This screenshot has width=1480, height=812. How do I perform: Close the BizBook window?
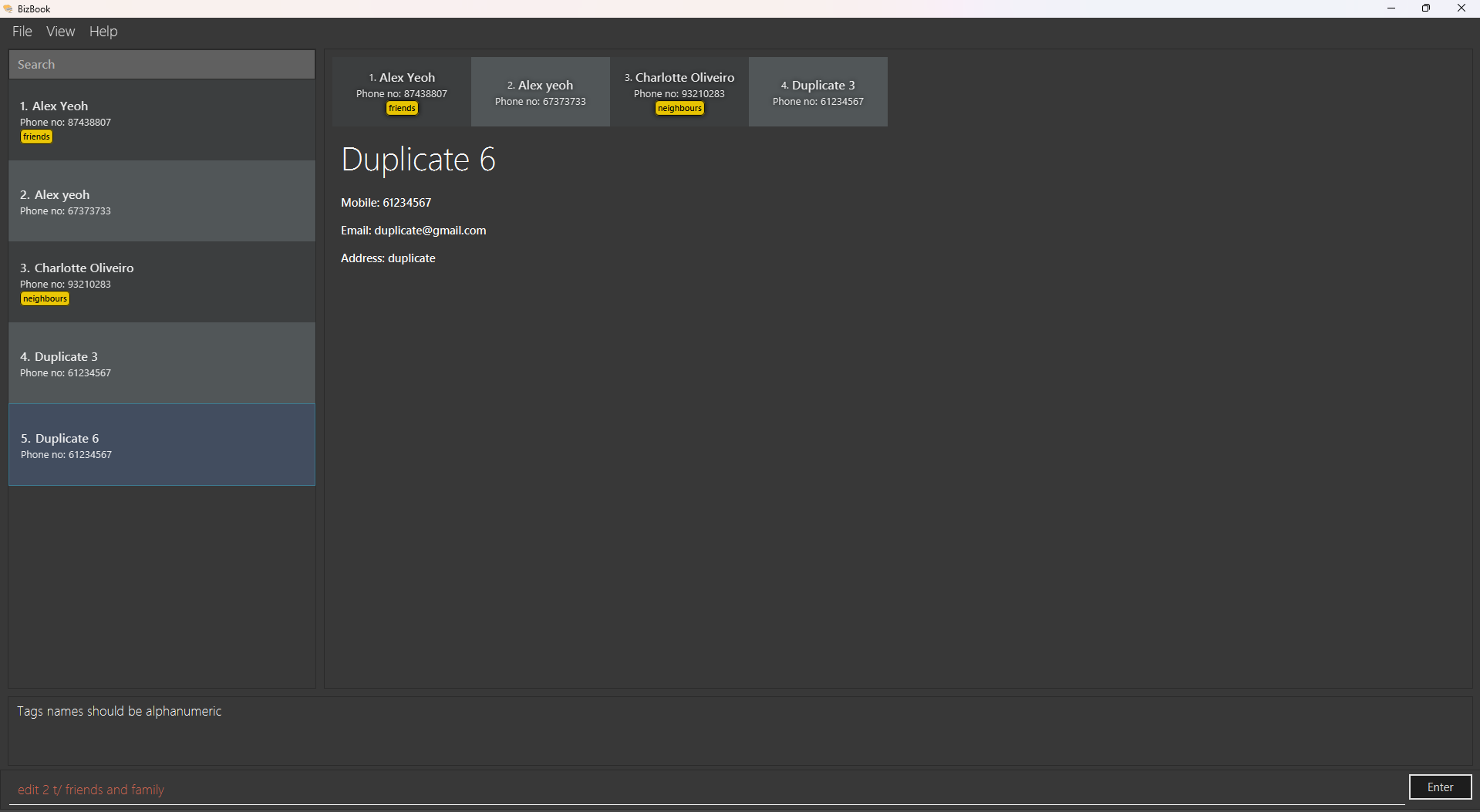tap(1461, 8)
